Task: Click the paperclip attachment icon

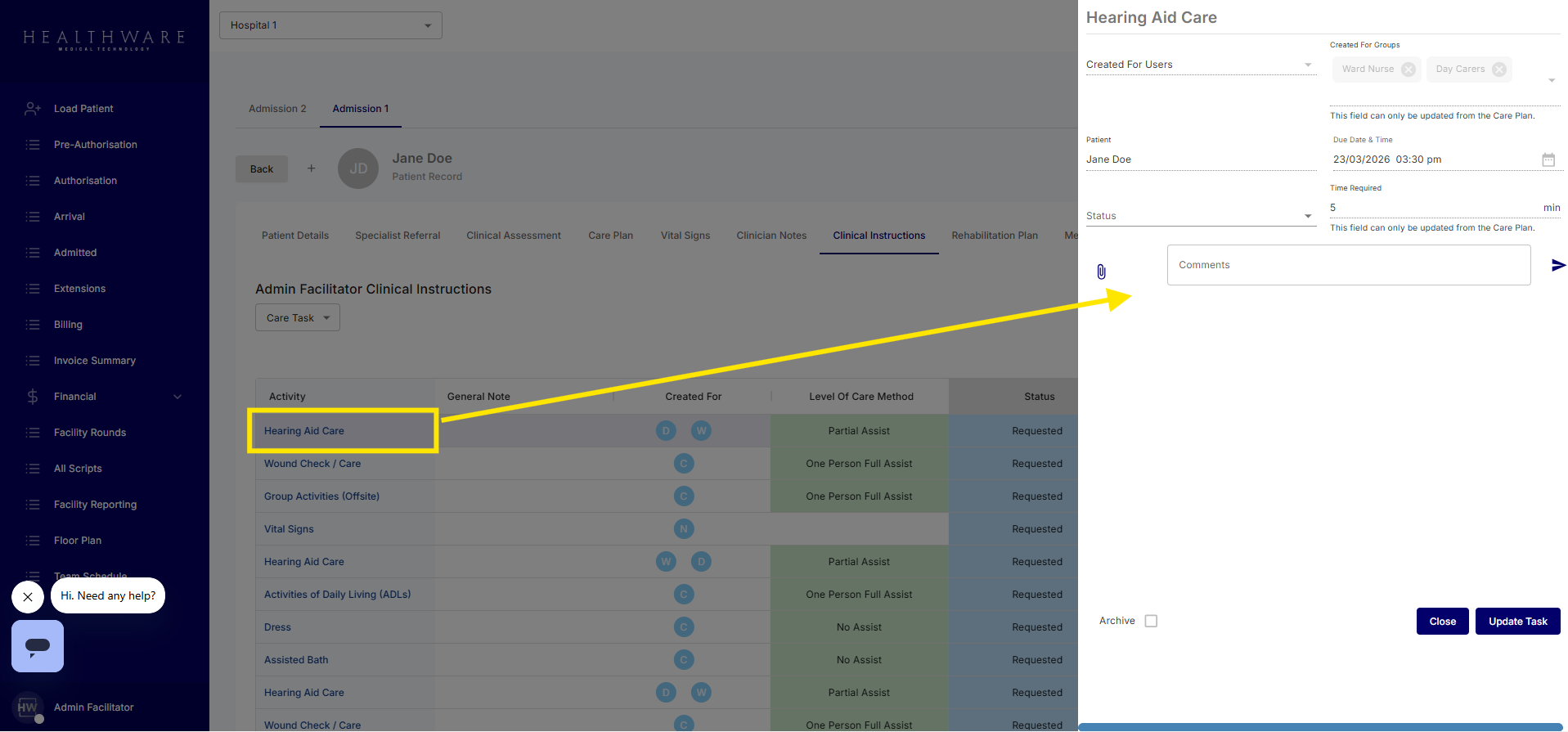Action: tap(1101, 272)
